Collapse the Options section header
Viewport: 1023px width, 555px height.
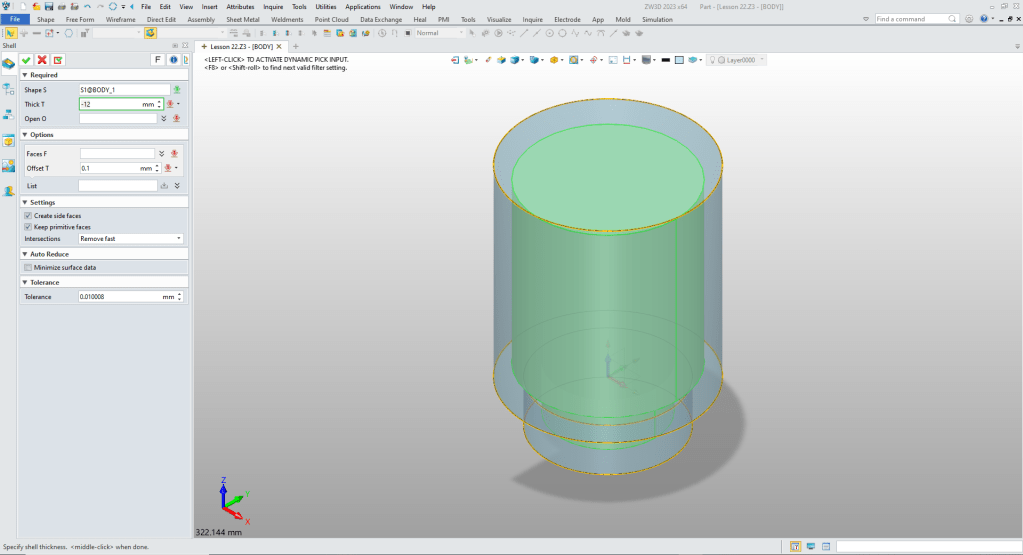click(42, 135)
